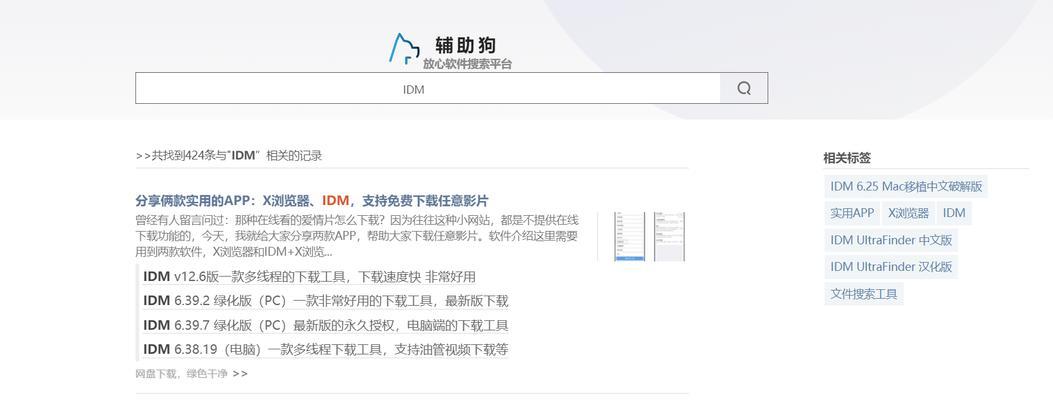The image size is (1053, 400).
Task: Focus the search box containing IDM
Action: 428,89
